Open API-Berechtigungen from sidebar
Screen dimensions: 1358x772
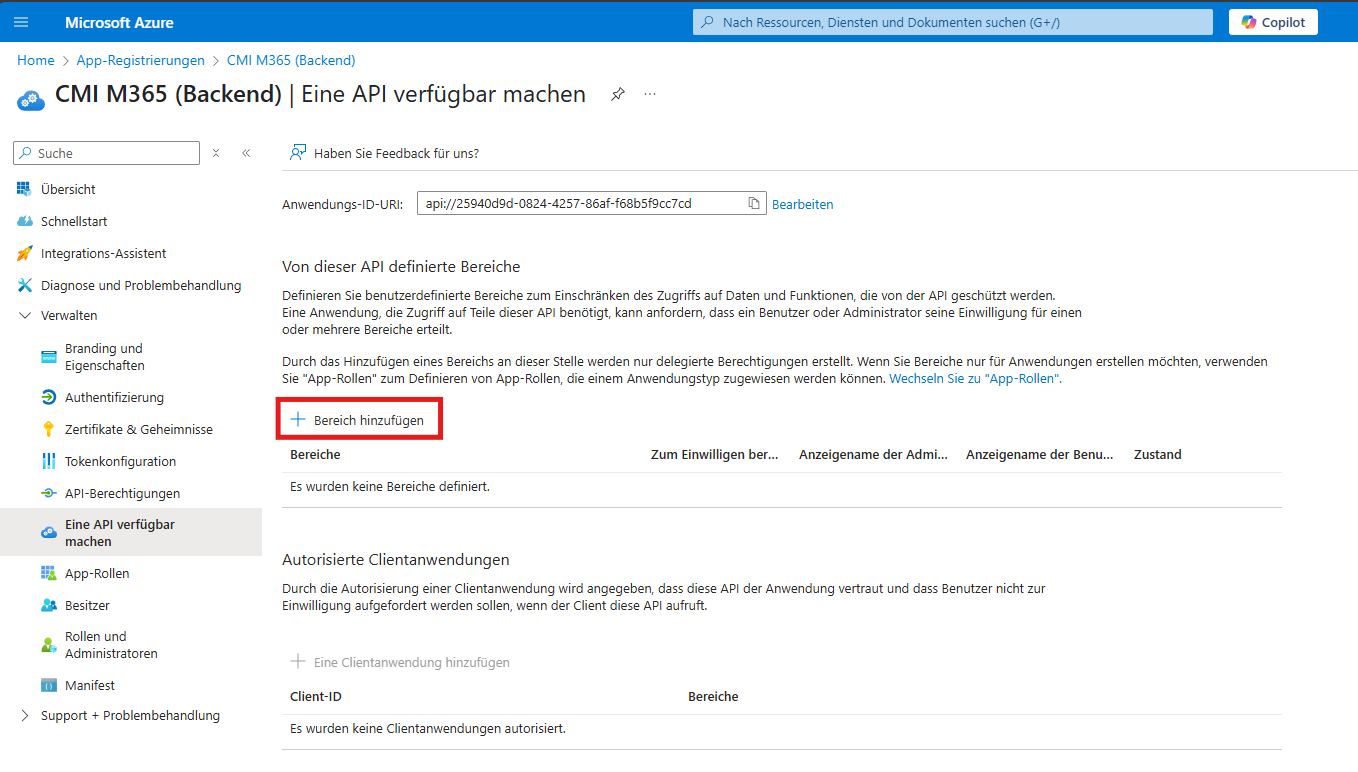(x=122, y=493)
